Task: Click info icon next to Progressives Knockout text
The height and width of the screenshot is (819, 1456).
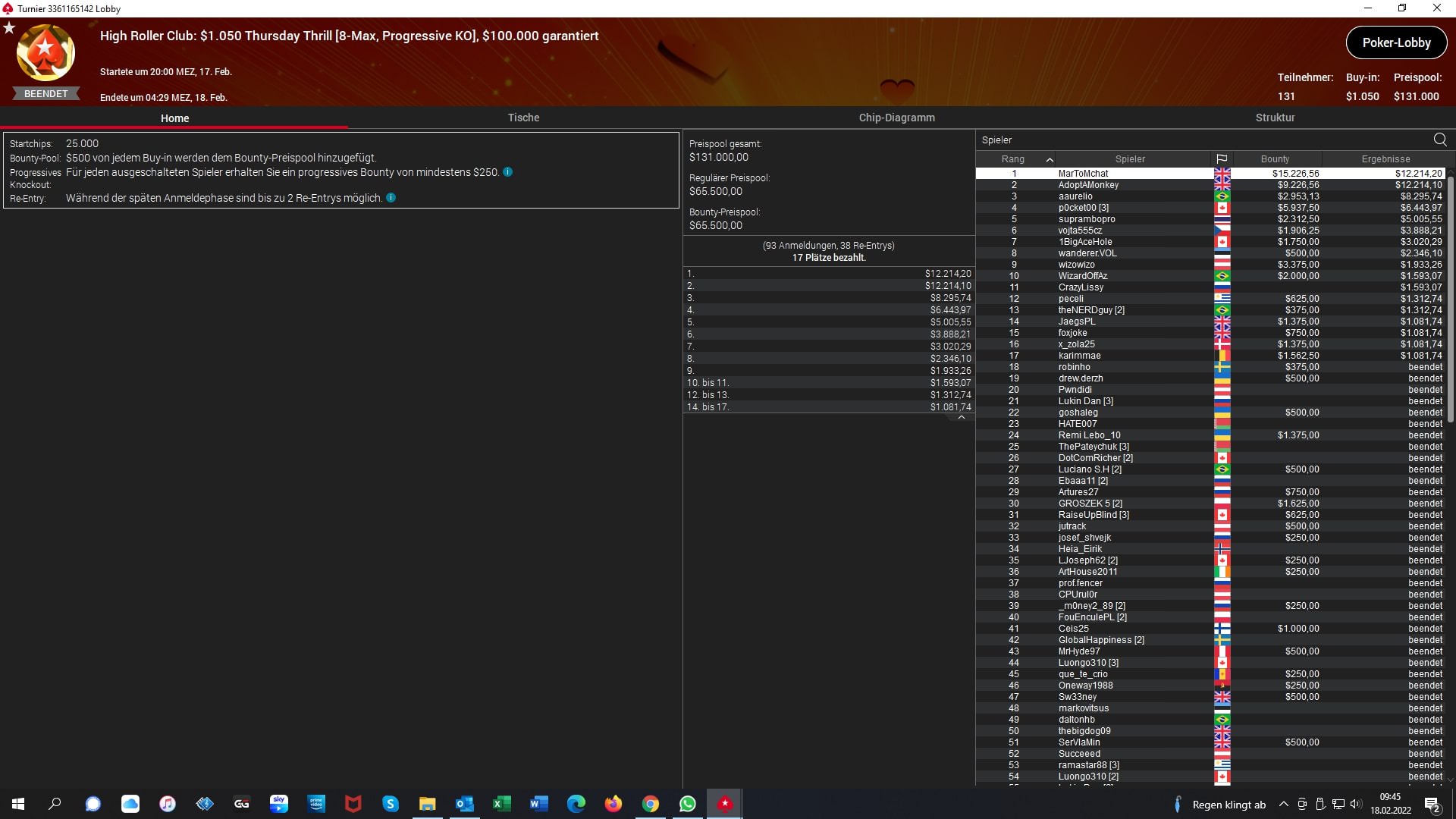Action: point(508,172)
